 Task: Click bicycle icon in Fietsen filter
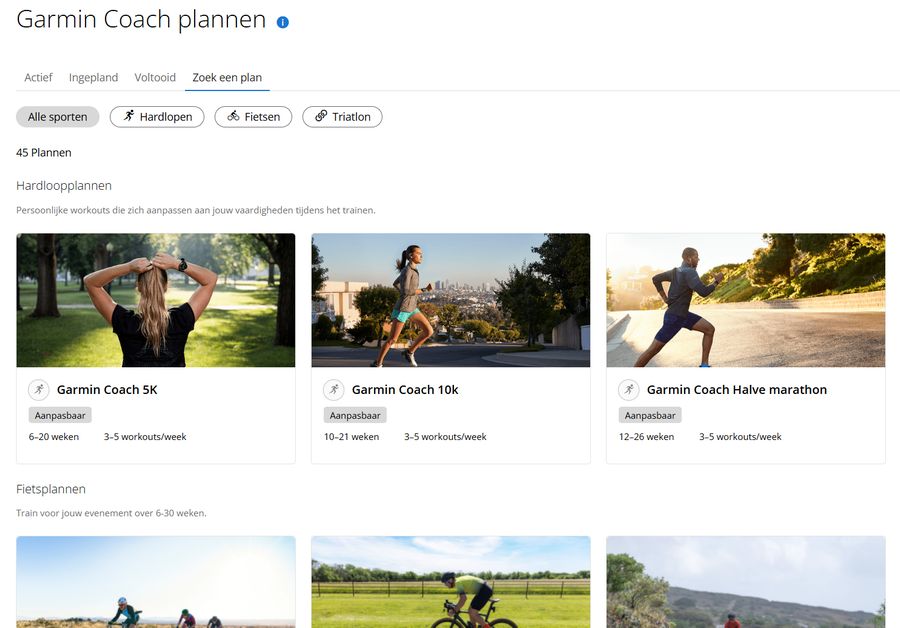(233, 116)
